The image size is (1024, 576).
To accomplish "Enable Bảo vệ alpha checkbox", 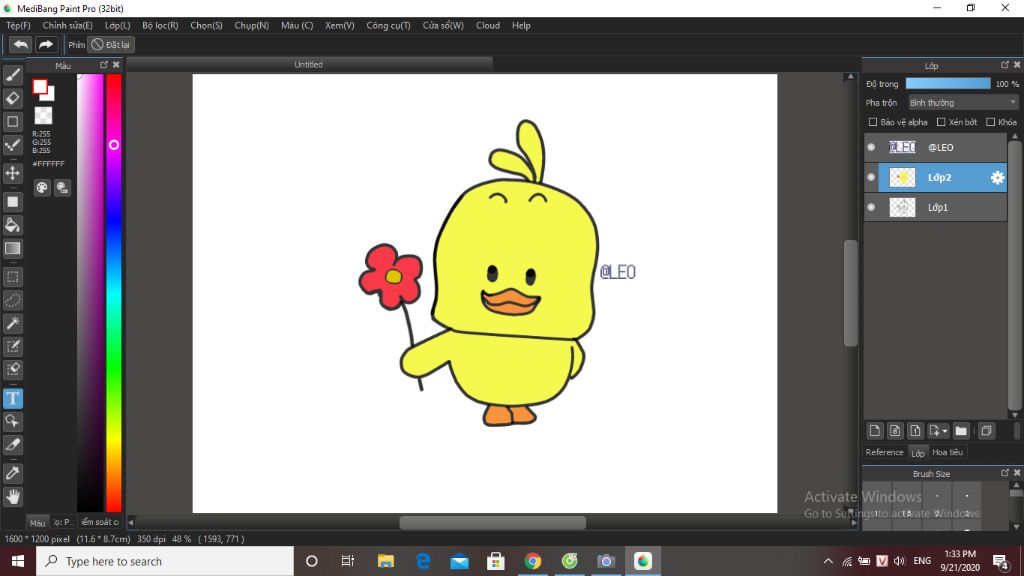I will (873, 122).
